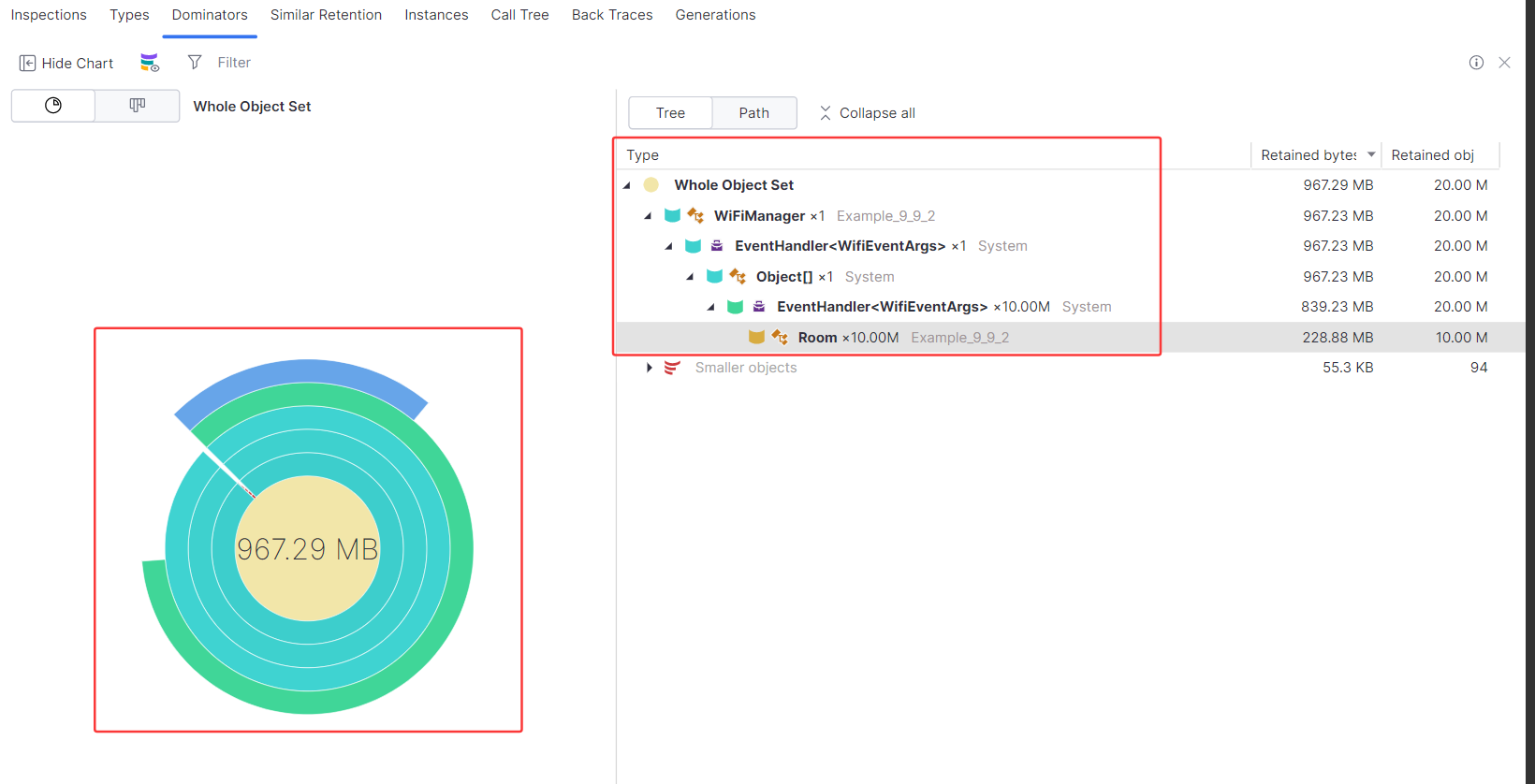Switch chart to icicle diagram view
The height and width of the screenshot is (784, 1535).
point(138,106)
